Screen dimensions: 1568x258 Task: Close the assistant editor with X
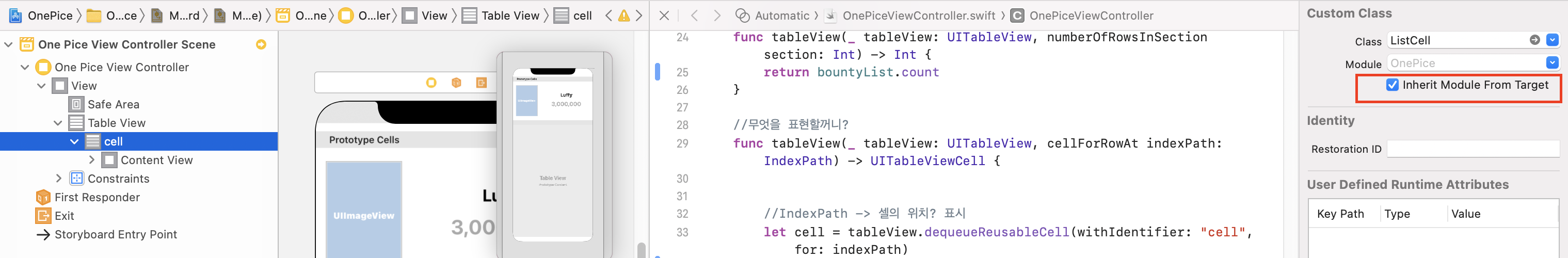[664, 15]
